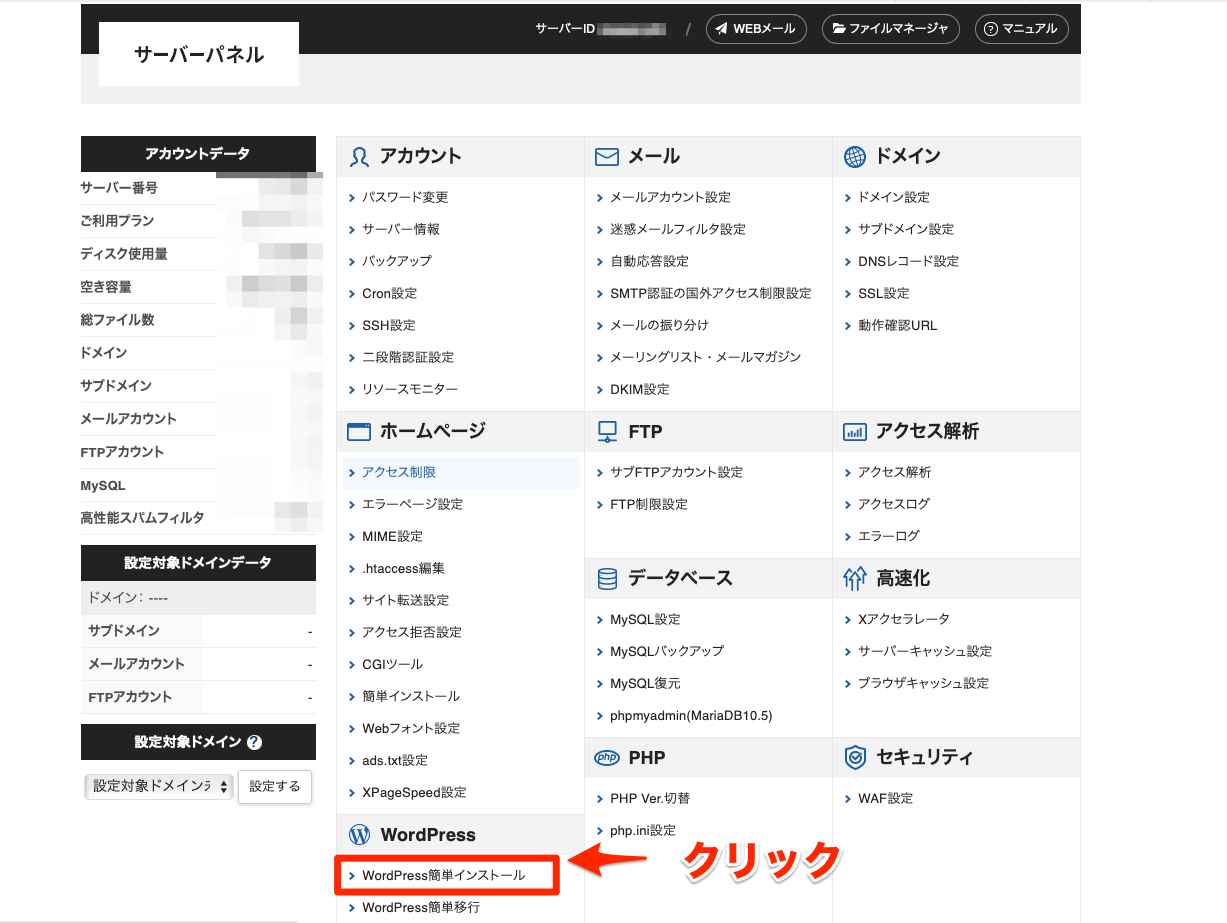Click the Homepage section window icon
The image size is (1227, 923).
point(359,432)
